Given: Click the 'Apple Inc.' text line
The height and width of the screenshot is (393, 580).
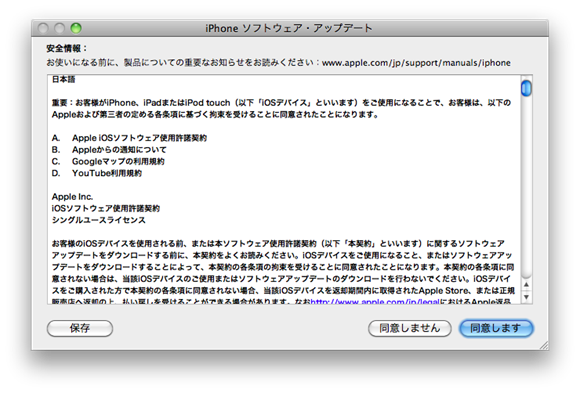Looking at the screenshot, I should 72,196.
